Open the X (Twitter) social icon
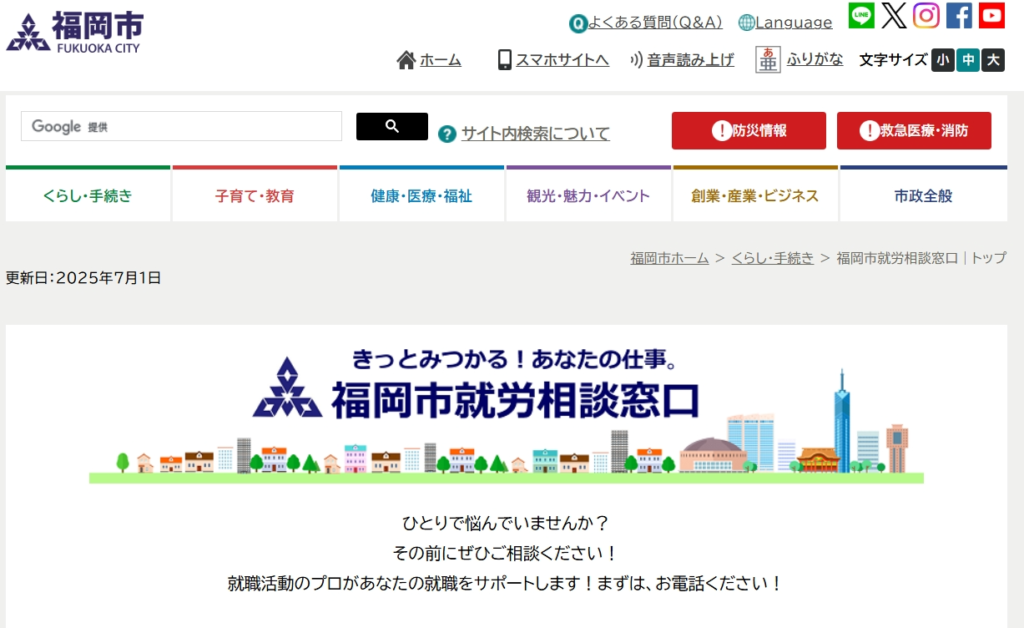1024x628 pixels. tap(894, 16)
